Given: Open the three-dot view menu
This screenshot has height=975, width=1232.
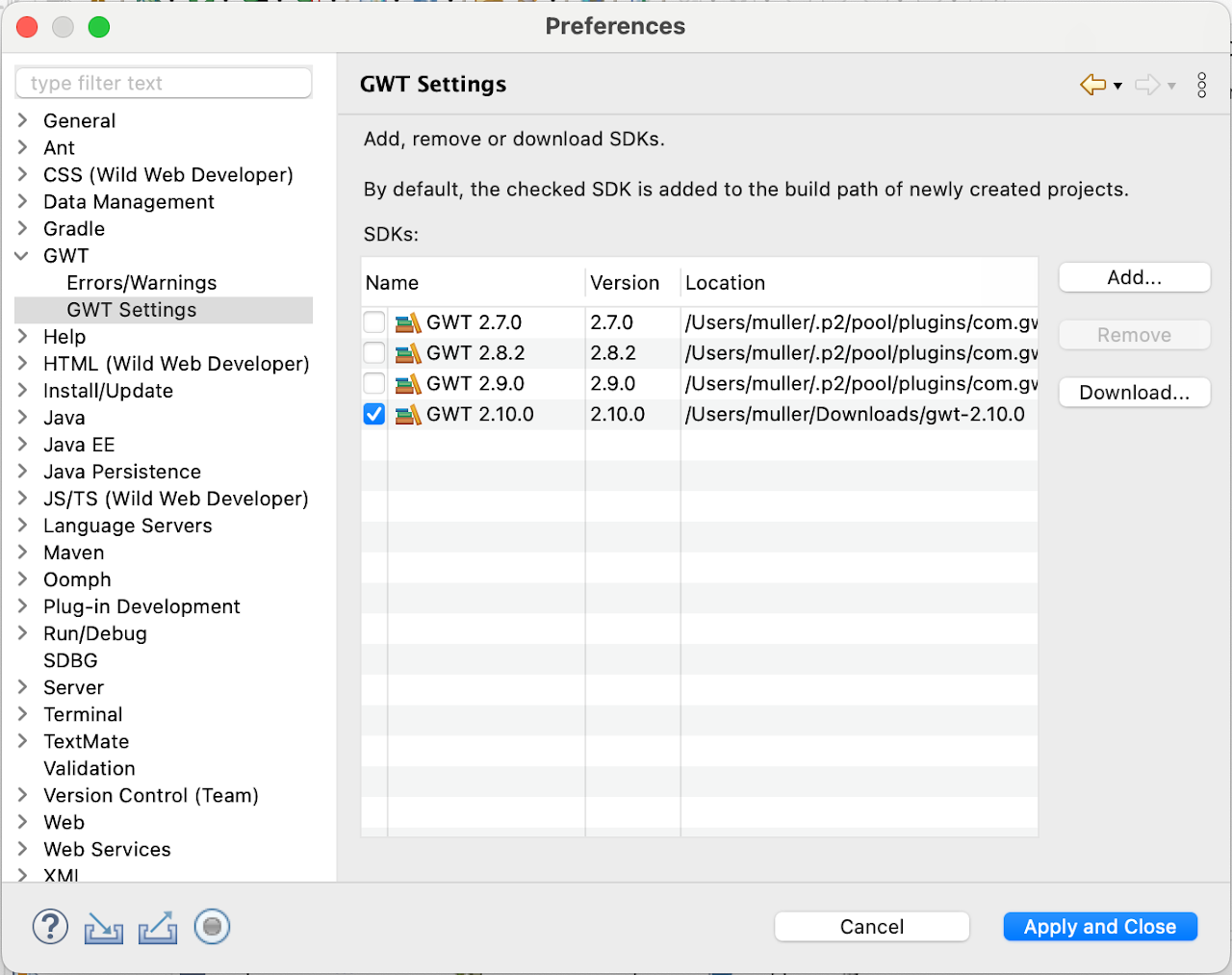Looking at the screenshot, I should pyautogui.click(x=1202, y=85).
